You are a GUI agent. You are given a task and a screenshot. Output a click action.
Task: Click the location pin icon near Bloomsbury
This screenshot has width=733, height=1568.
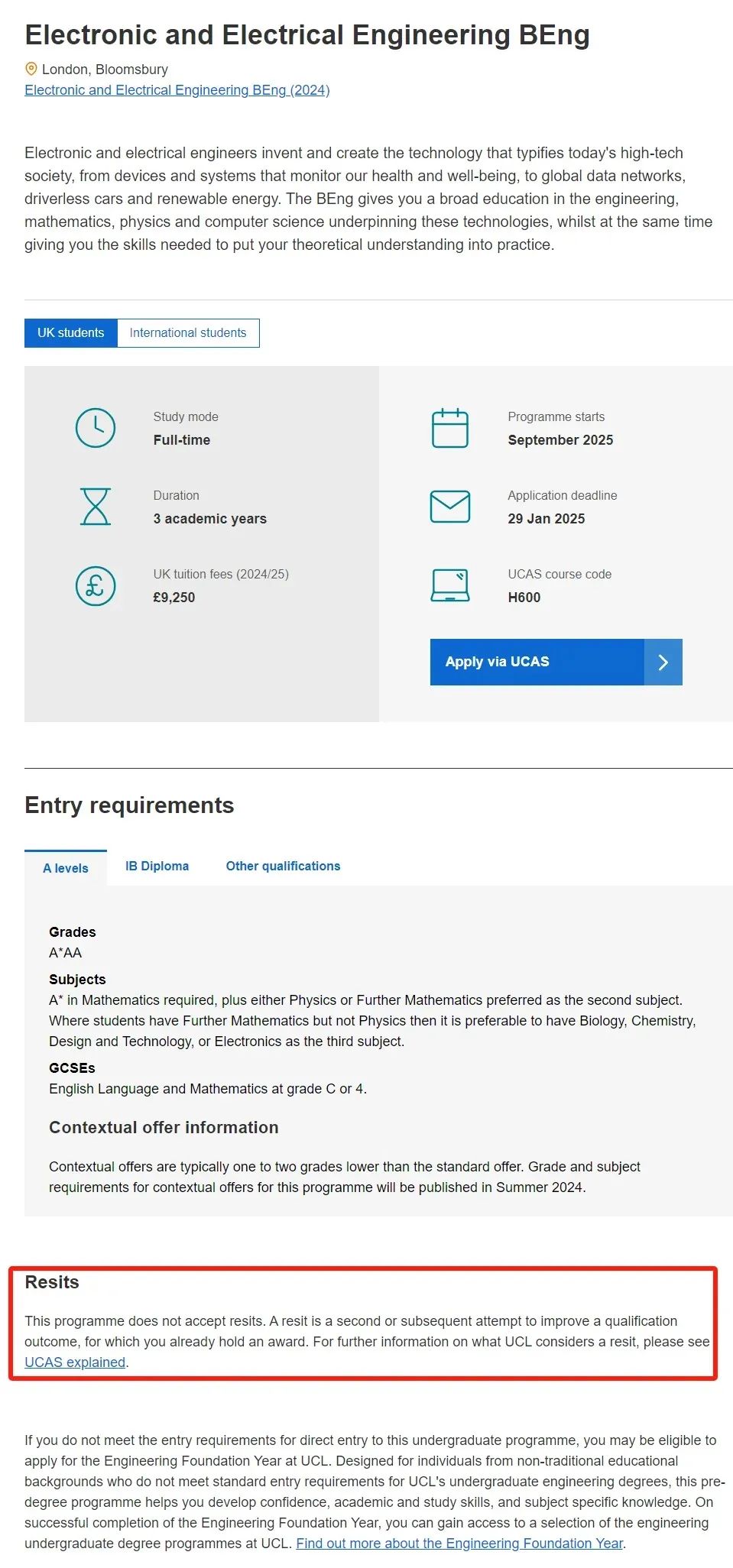click(x=31, y=69)
